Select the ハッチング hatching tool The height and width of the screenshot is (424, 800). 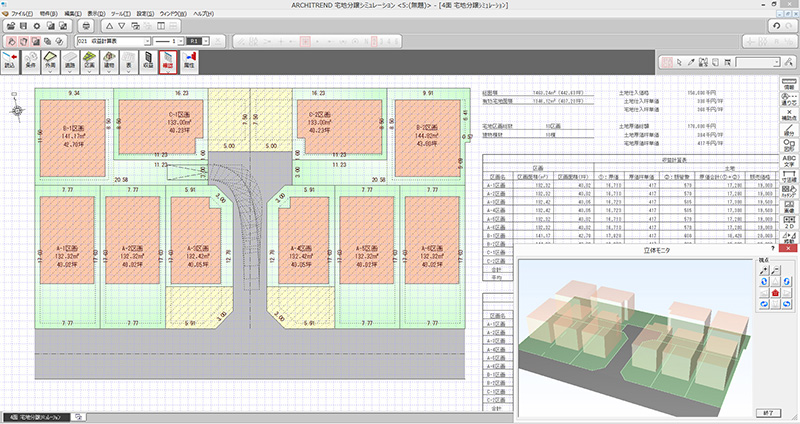click(x=789, y=192)
